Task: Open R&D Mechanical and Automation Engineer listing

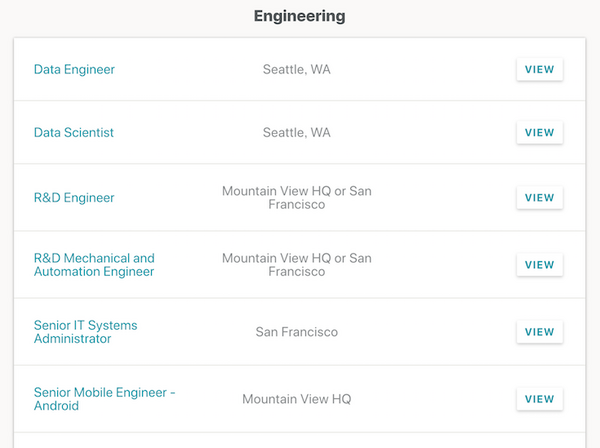Action: (94, 265)
